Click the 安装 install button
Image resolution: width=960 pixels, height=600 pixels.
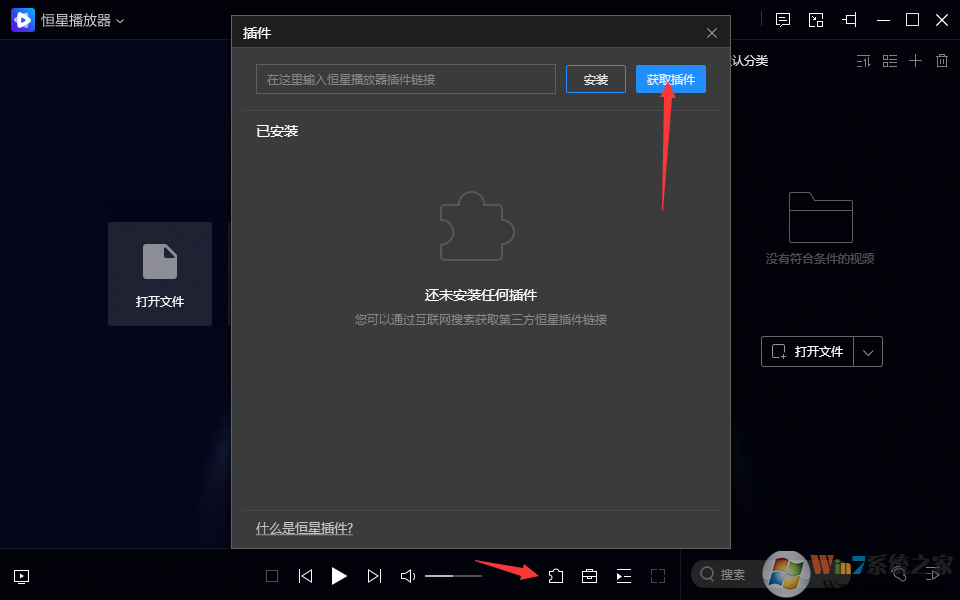(595, 78)
